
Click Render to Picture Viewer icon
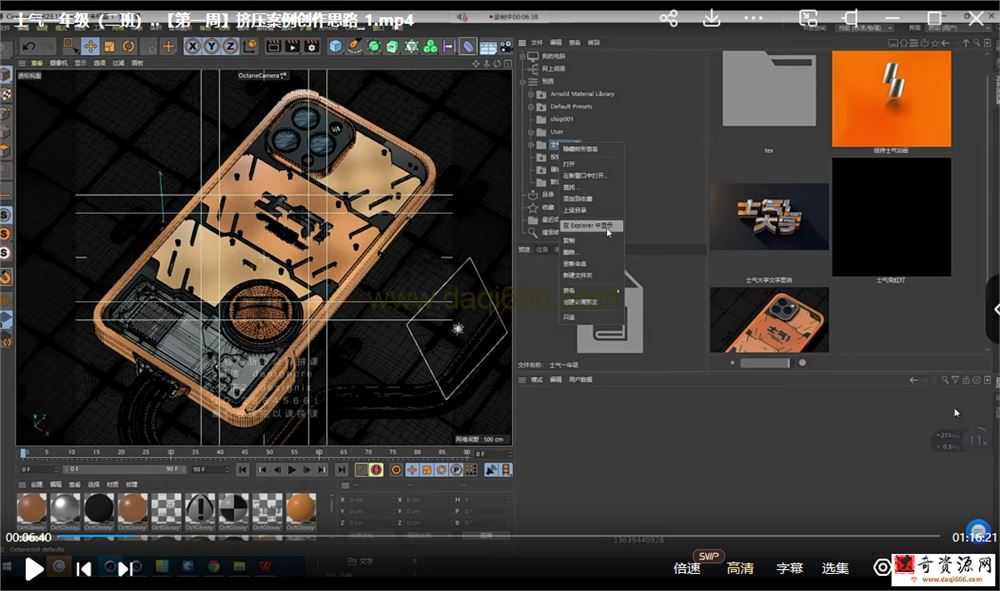click(292, 46)
